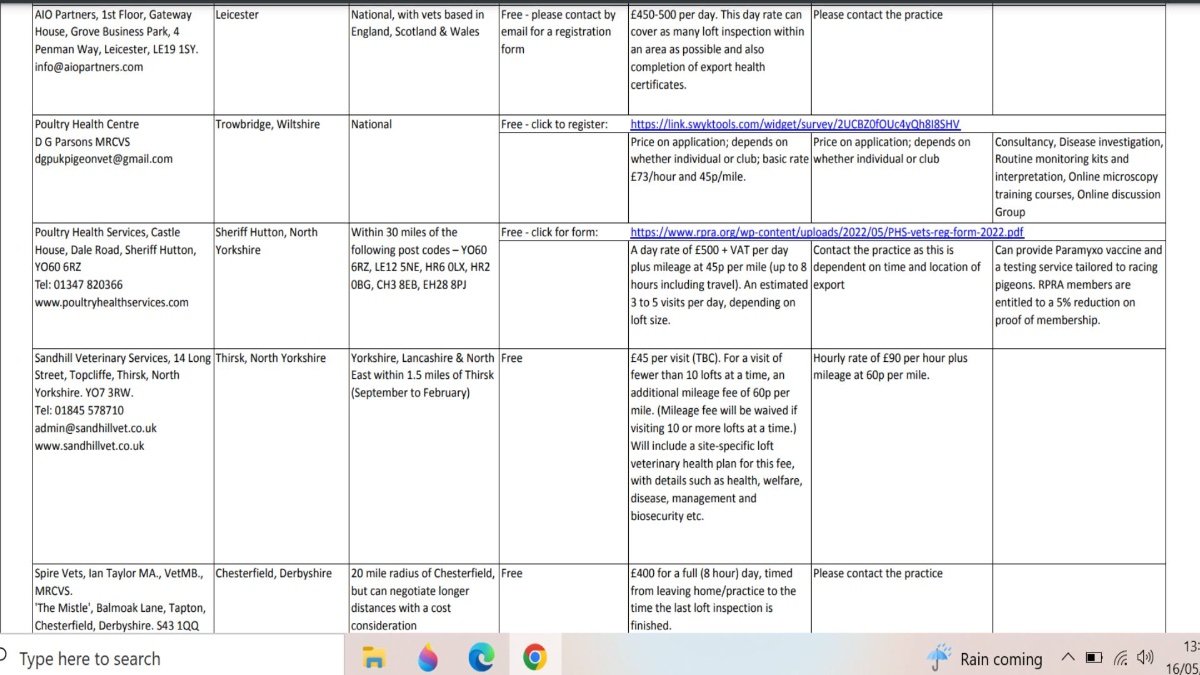Open the battery status icon
Viewport: 1200px width, 675px height.
click(1094, 658)
